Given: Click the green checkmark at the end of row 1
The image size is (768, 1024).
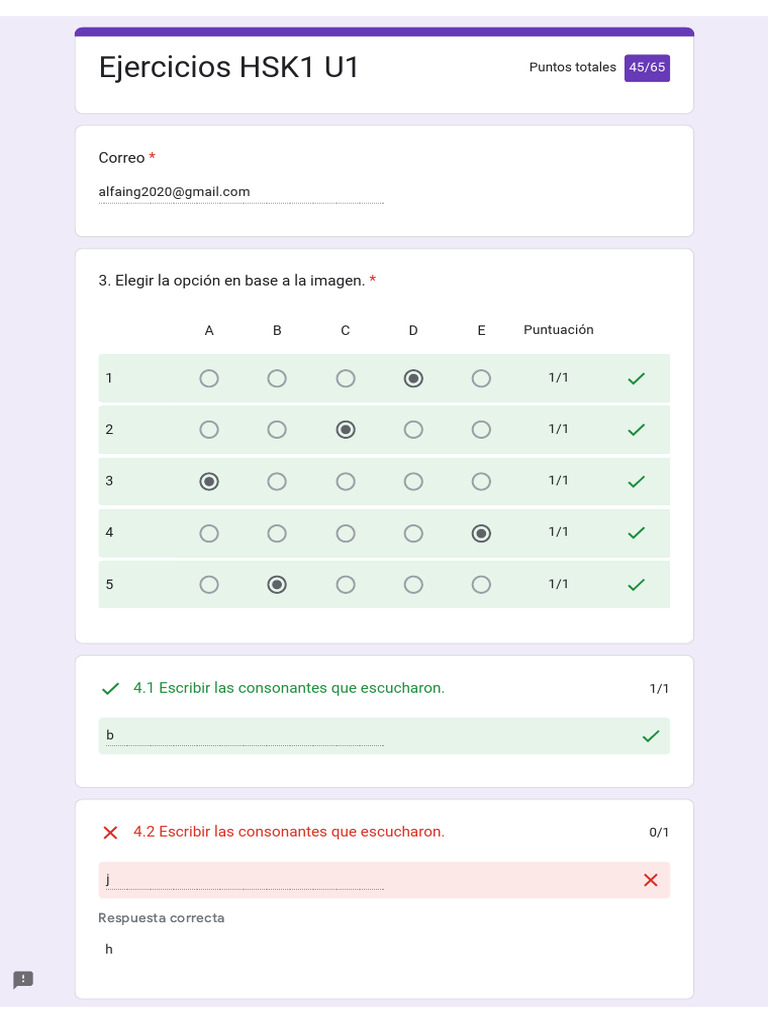Looking at the screenshot, I should [x=636, y=378].
